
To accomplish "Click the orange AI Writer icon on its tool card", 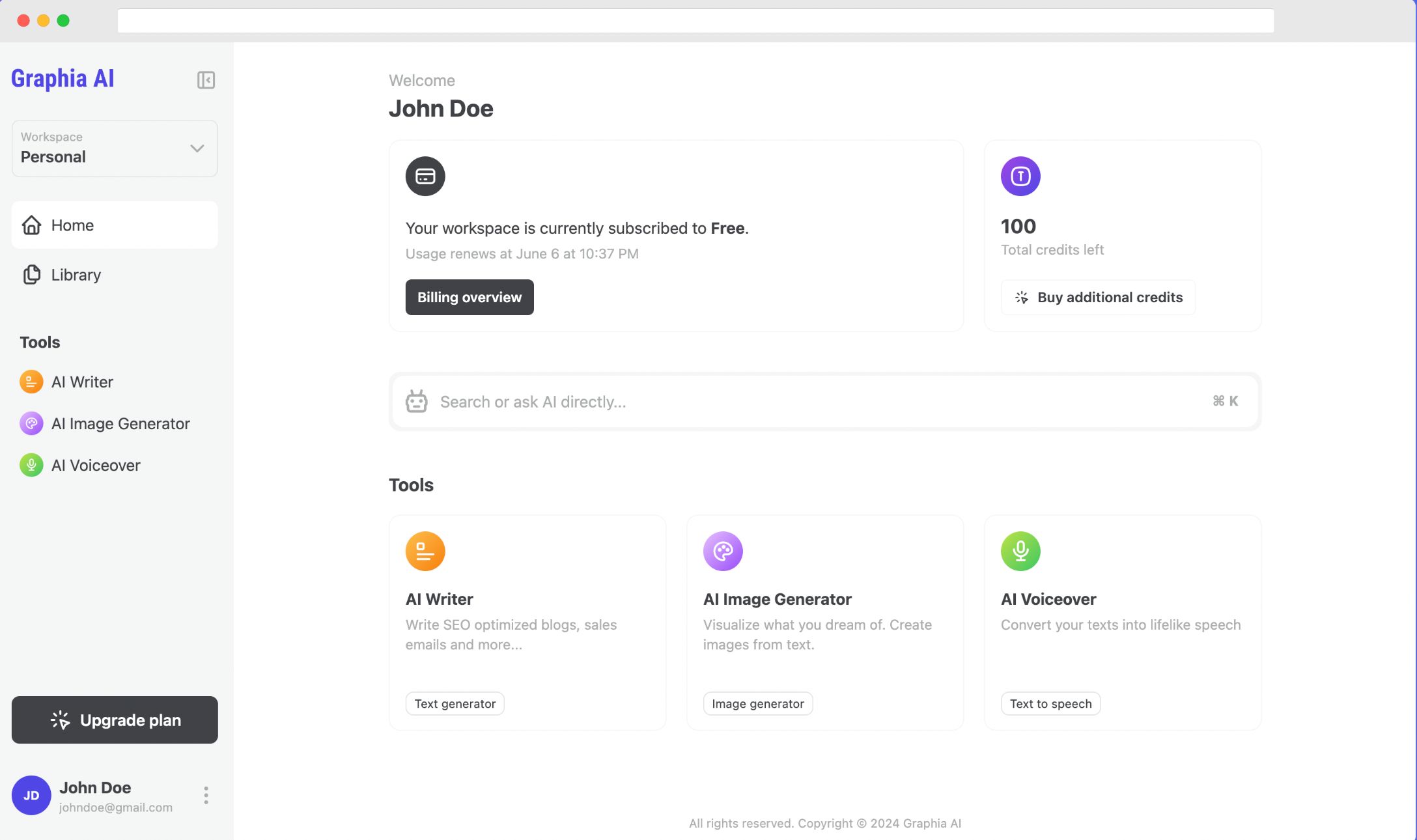I will pyautogui.click(x=425, y=550).
